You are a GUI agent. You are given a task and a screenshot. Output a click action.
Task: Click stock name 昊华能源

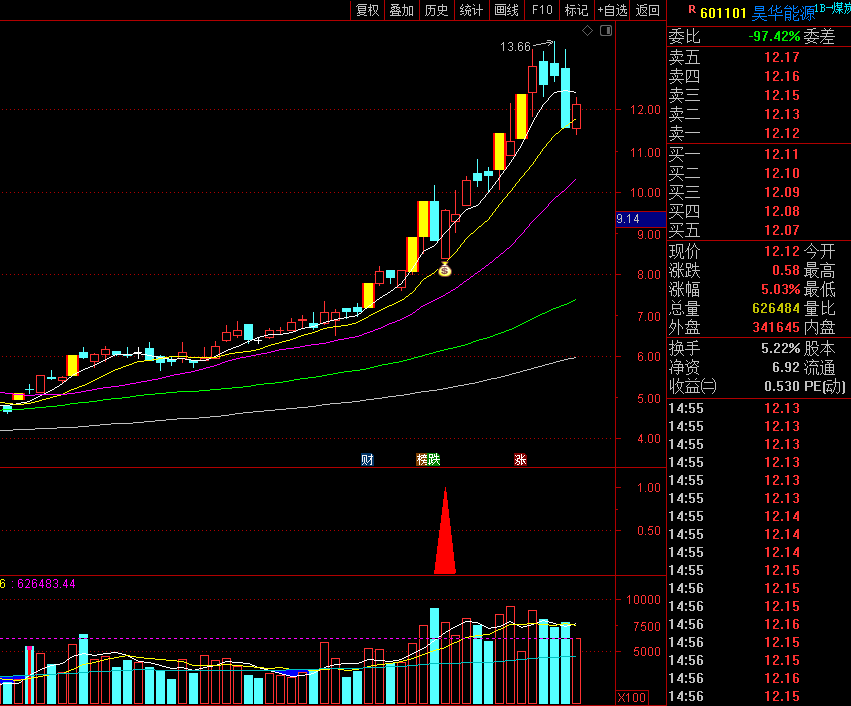(783, 12)
